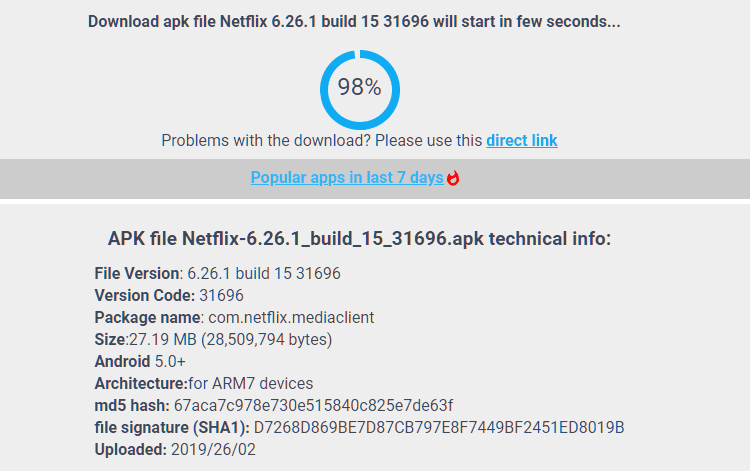750x471 pixels.
Task: Click the "Version Code:" label
Action: coord(145,296)
